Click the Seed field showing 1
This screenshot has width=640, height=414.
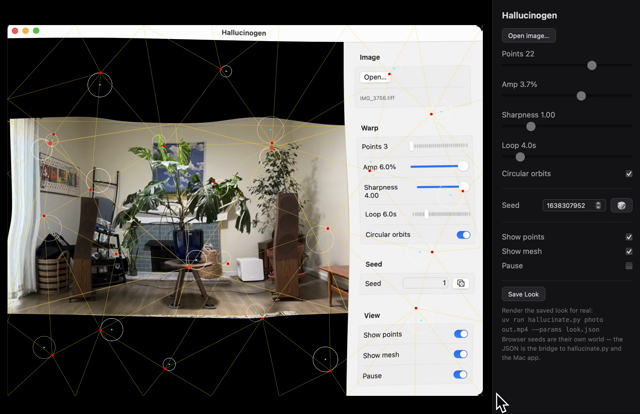425,283
